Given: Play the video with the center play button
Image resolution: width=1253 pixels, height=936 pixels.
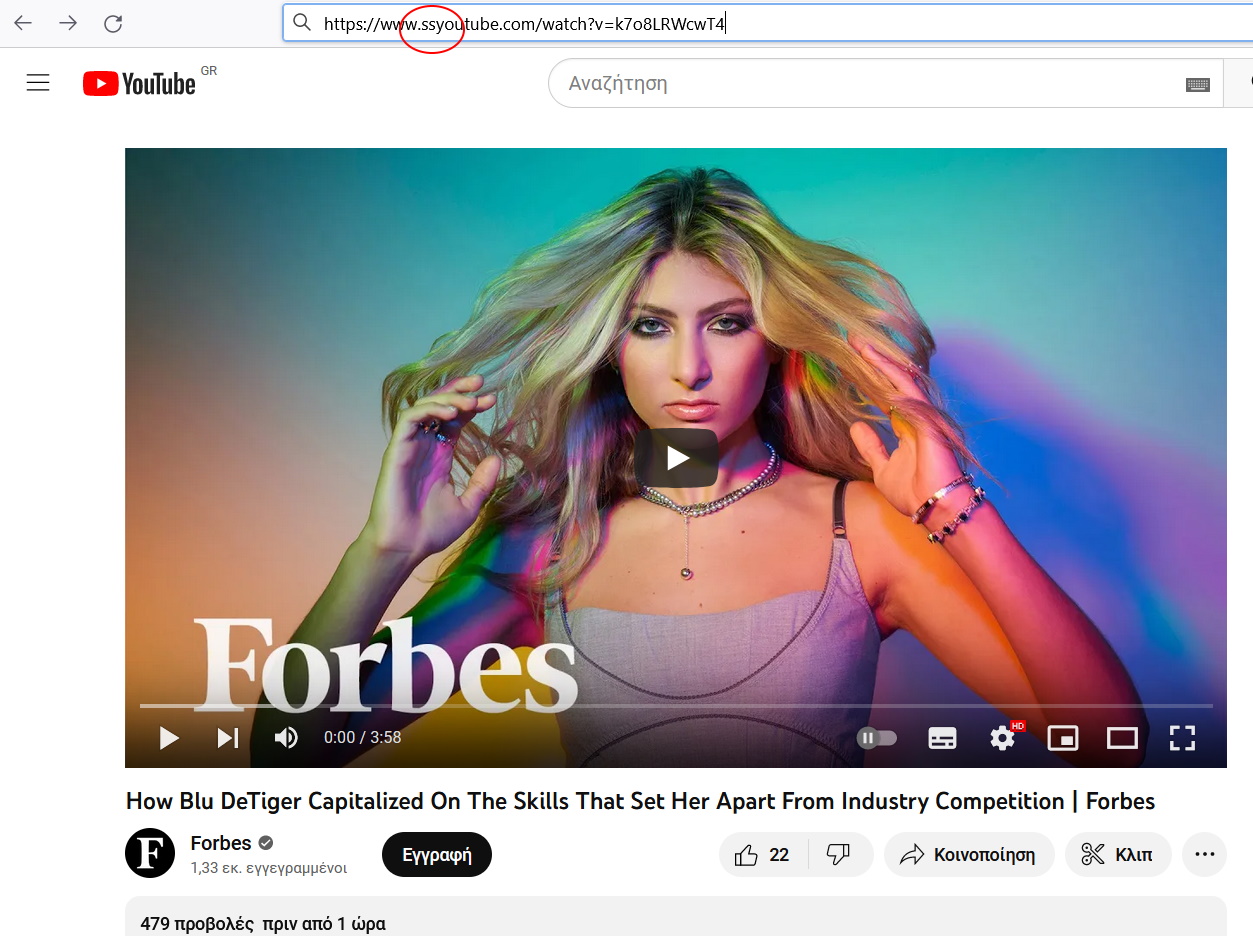Looking at the screenshot, I should click(677, 458).
